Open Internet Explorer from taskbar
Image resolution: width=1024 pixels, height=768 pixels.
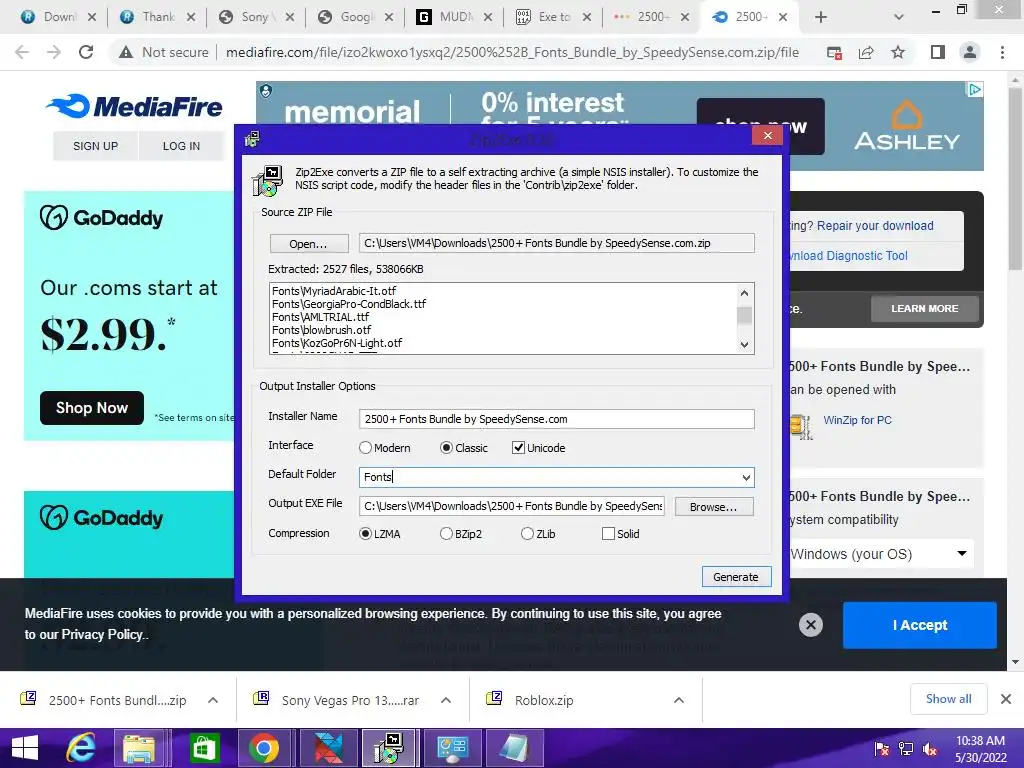point(81,748)
